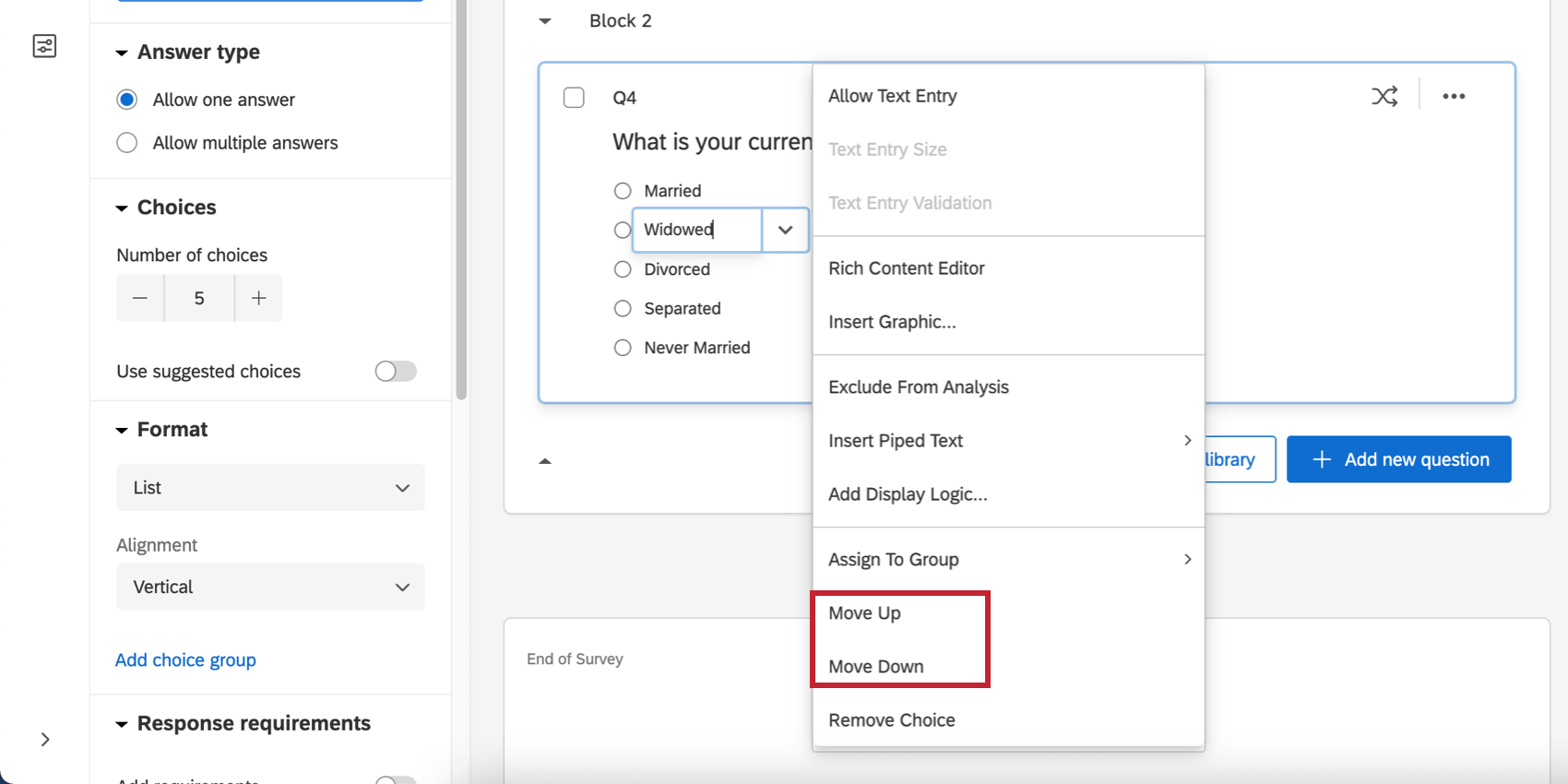Check the Q4 question checkbox
This screenshot has height=784, width=1568.
pyautogui.click(x=574, y=98)
